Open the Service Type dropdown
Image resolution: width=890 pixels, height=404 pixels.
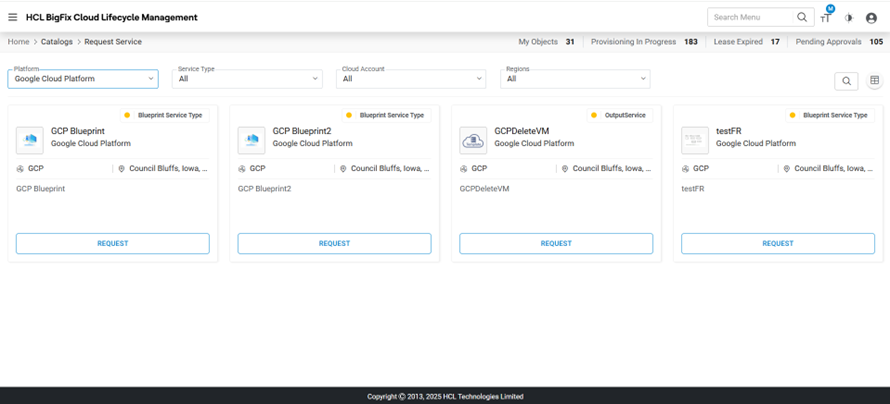click(247, 79)
